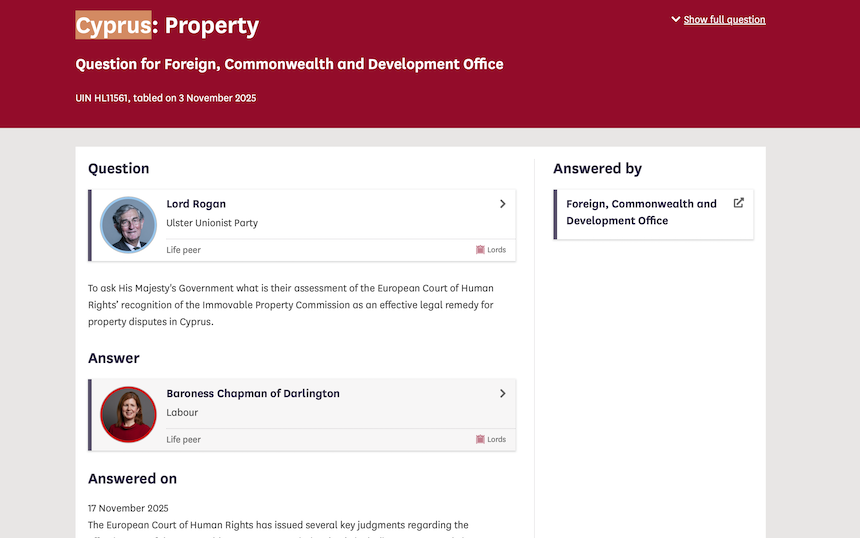Click Life peer under Lord Rogan
860x538 pixels.
click(x=183, y=250)
